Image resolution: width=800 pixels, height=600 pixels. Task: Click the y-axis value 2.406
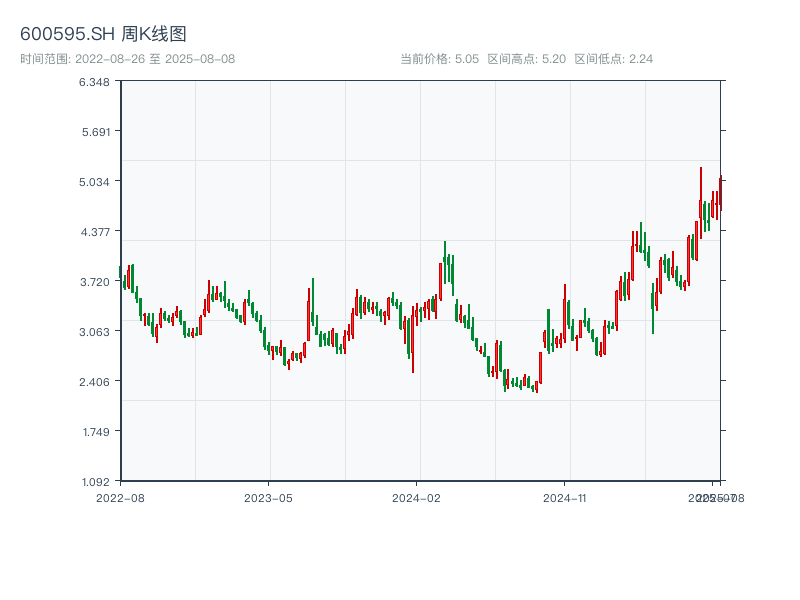(x=94, y=382)
